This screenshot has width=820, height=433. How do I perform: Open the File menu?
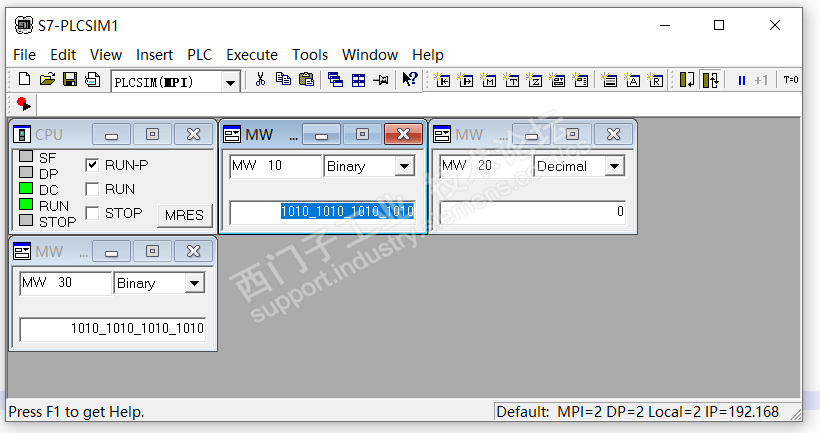click(25, 55)
